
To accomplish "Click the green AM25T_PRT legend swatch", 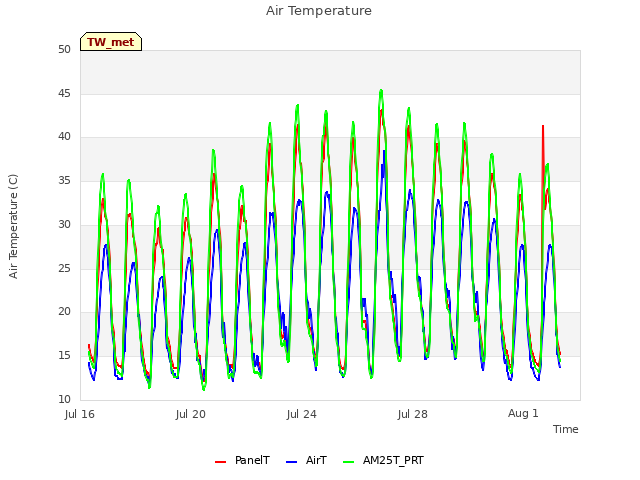I will click(349, 462).
